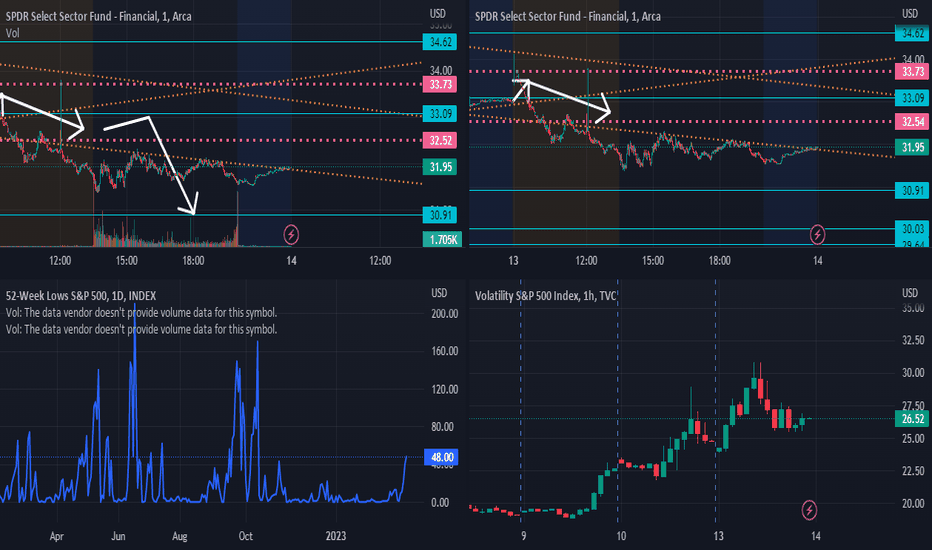Image resolution: width=932 pixels, height=550 pixels.
Task: Click the 32.54 pink price label
Action: coord(912,121)
